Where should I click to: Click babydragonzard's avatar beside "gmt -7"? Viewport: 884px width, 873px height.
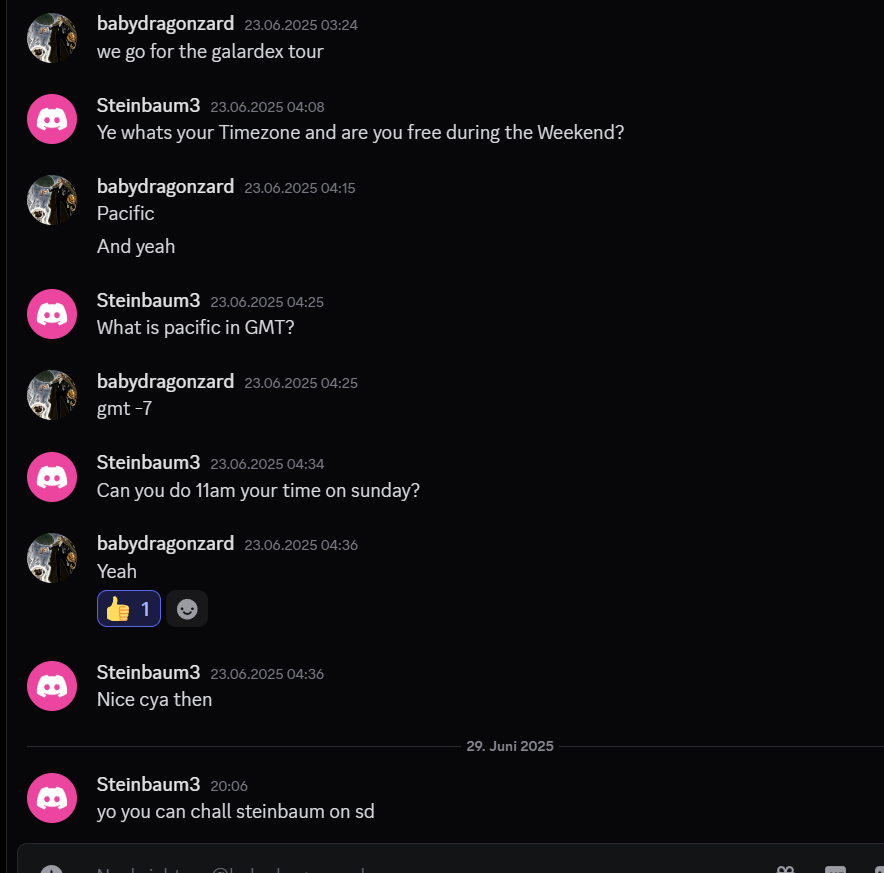tap(52, 395)
